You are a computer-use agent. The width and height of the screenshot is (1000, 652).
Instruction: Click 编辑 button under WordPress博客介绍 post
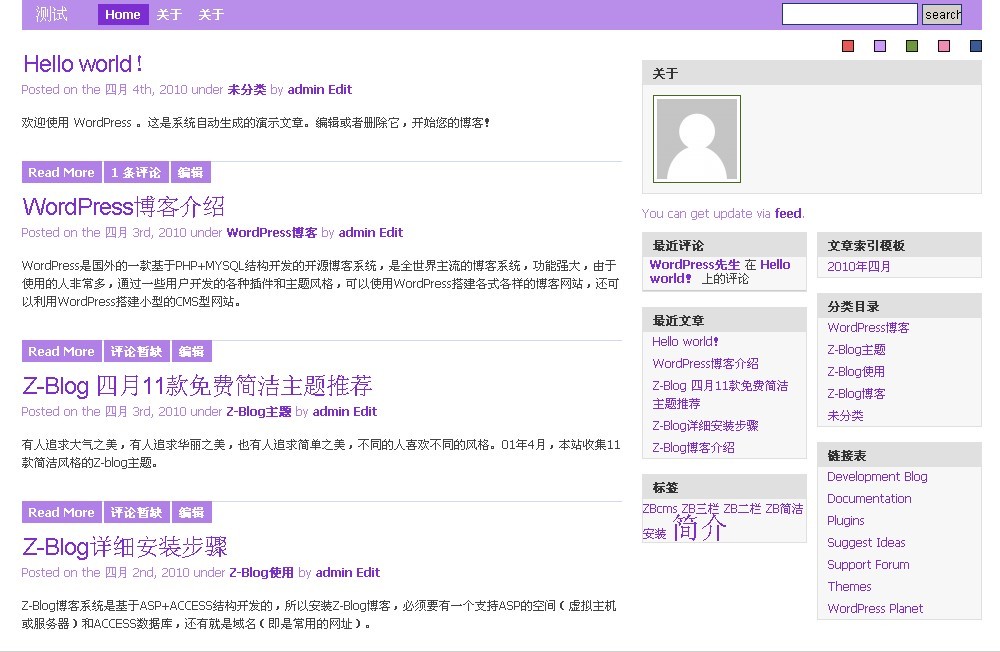[191, 352]
